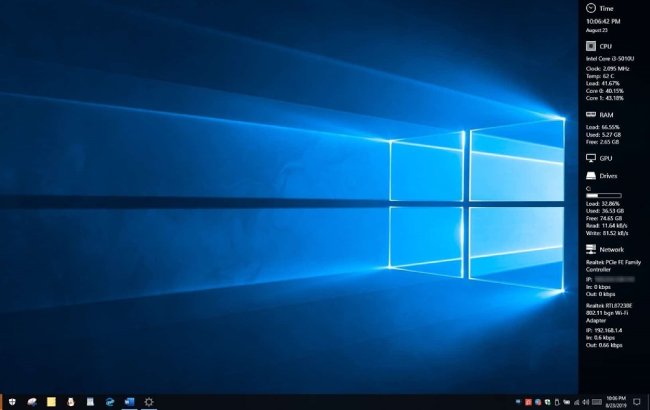This screenshot has width=650, height=410.
Task: Open the Calculator taskbar icon
Action: click(90, 402)
